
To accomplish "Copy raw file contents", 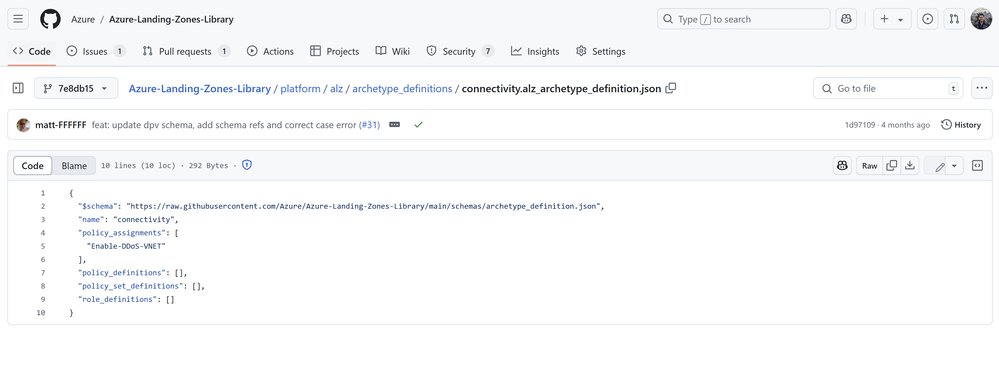I will pos(892,166).
